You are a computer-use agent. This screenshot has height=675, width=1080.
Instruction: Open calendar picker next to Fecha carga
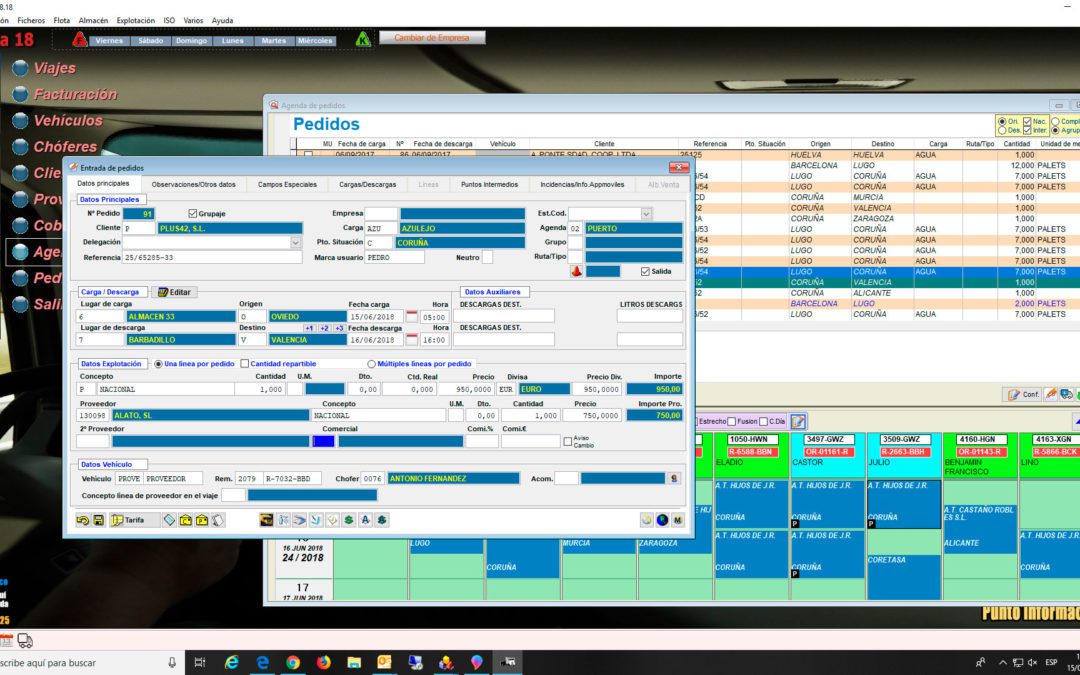click(411, 317)
